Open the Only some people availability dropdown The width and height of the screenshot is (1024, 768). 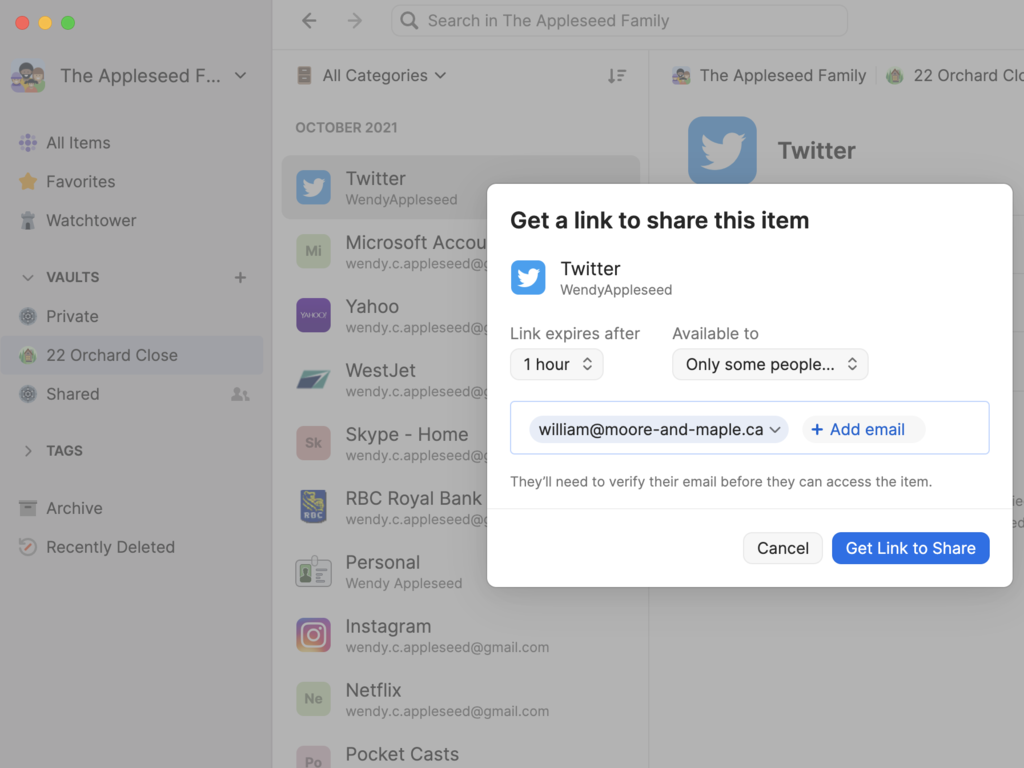coord(771,364)
